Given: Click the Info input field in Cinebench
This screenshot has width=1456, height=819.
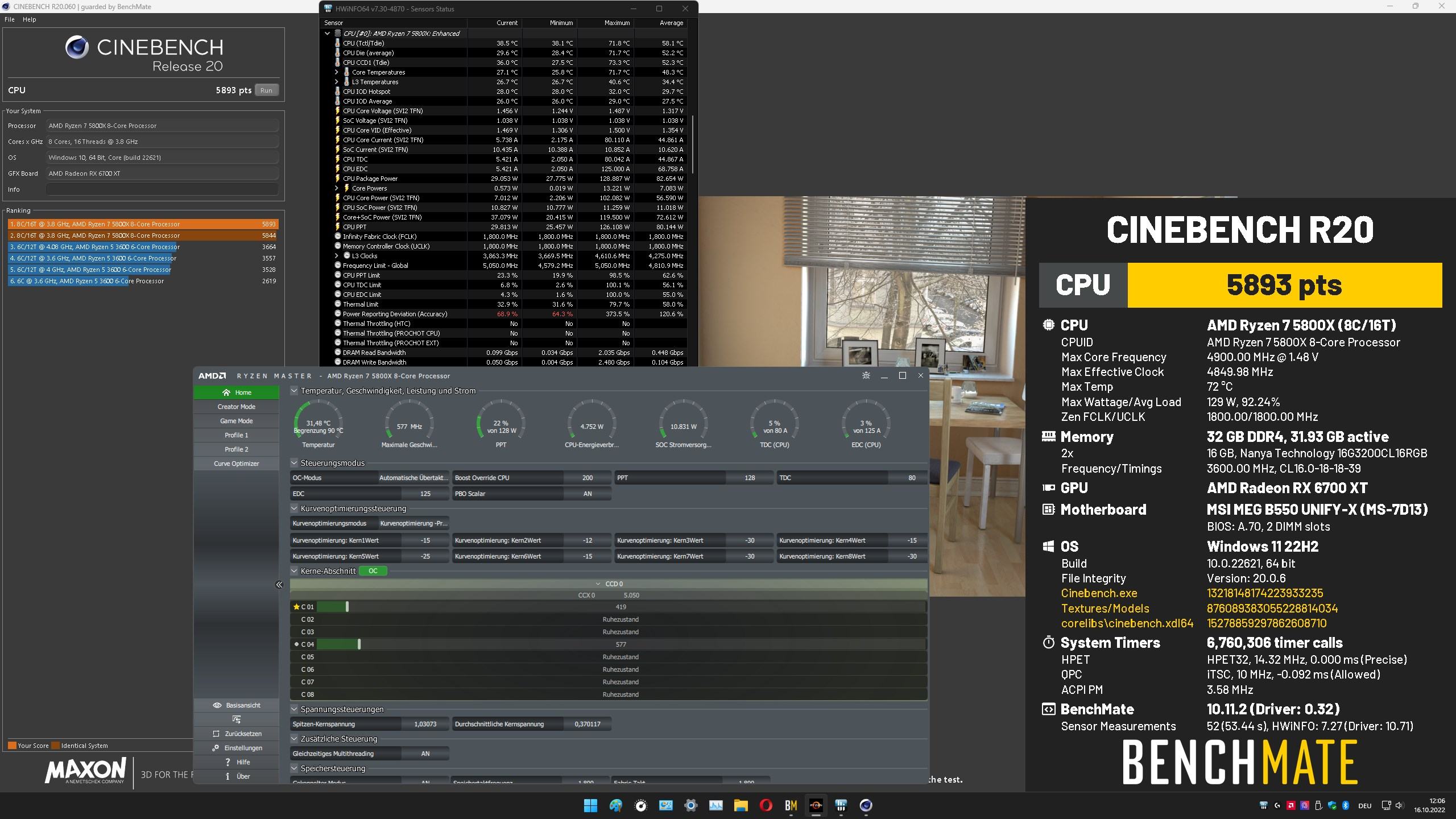Looking at the screenshot, I should (162, 189).
